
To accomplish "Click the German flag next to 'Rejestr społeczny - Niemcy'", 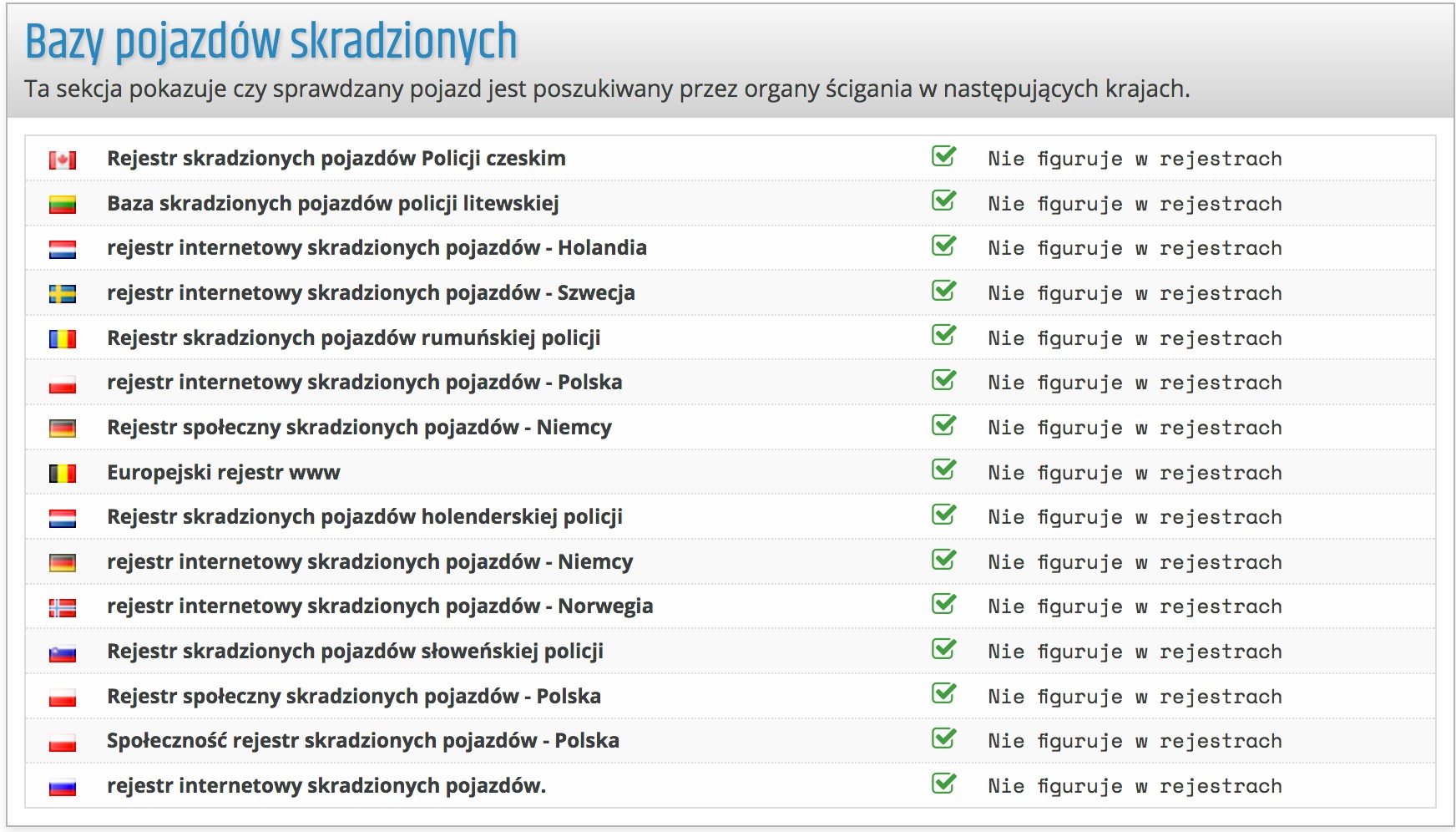I will pos(63,429).
